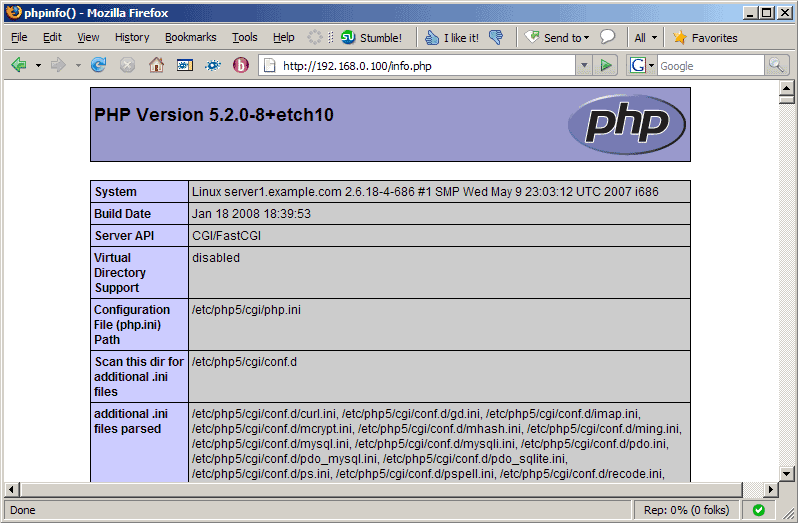This screenshot has height=523, width=798.
Task: Open the Bookmarks menu
Action: click(190, 37)
